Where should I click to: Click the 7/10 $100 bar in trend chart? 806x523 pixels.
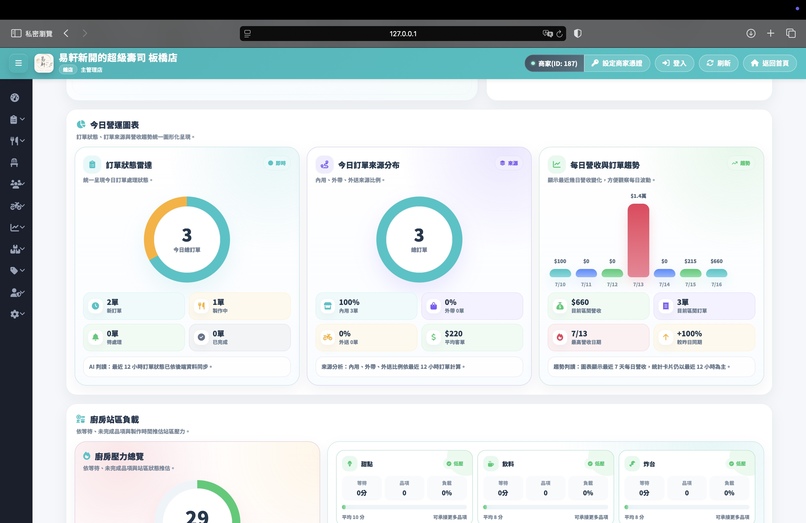pyautogui.click(x=560, y=273)
